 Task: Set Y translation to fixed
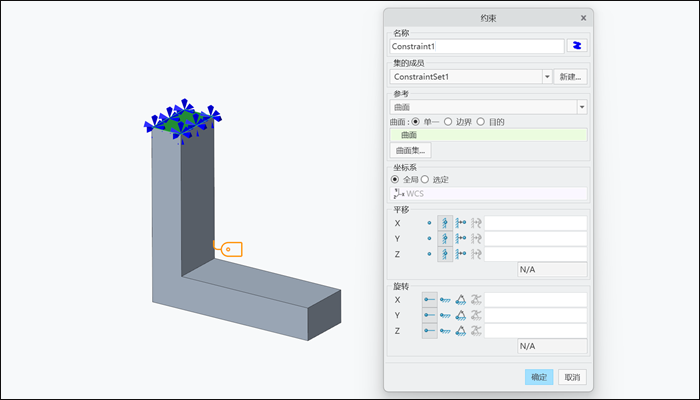pyautogui.click(x=445, y=238)
